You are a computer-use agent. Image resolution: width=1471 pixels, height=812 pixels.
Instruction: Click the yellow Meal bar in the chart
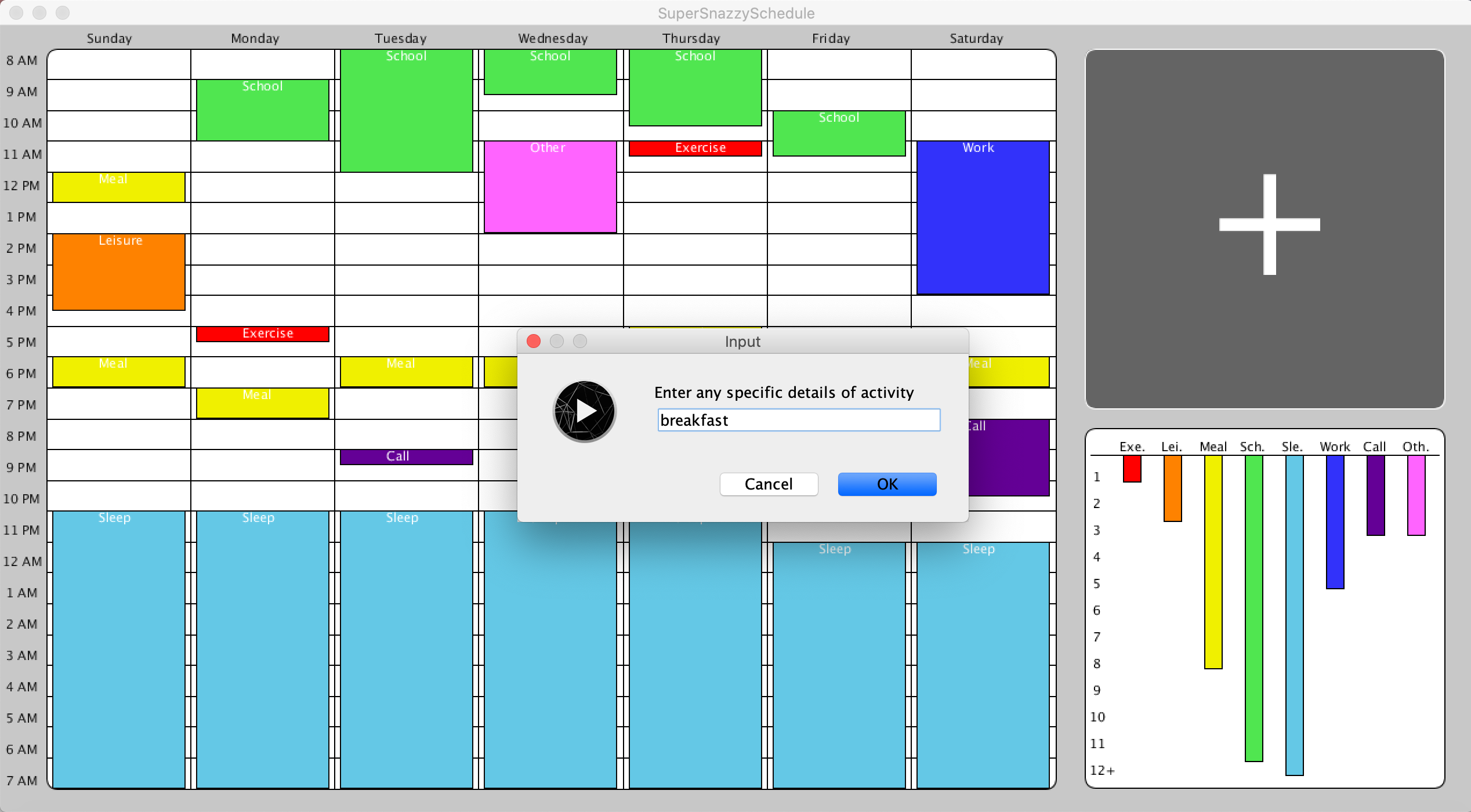click(x=1213, y=561)
